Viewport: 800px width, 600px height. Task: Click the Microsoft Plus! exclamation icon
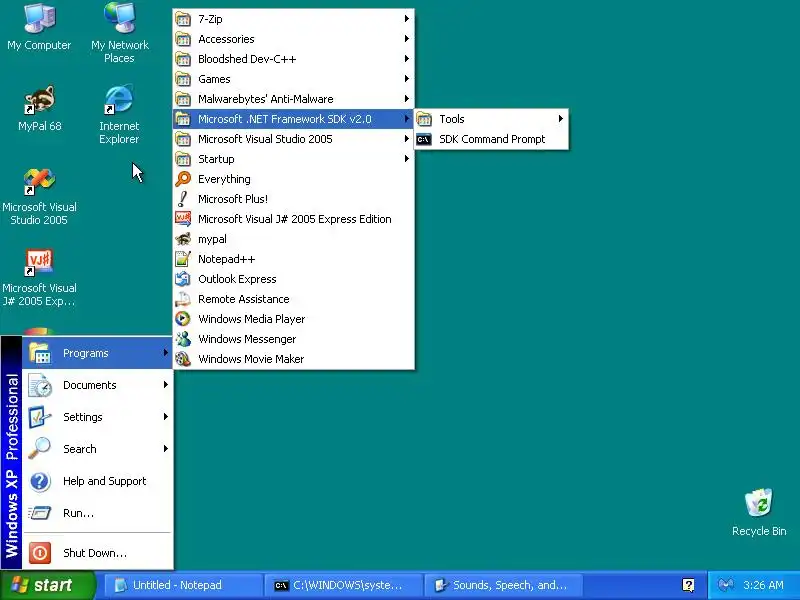click(x=183, y=199)
